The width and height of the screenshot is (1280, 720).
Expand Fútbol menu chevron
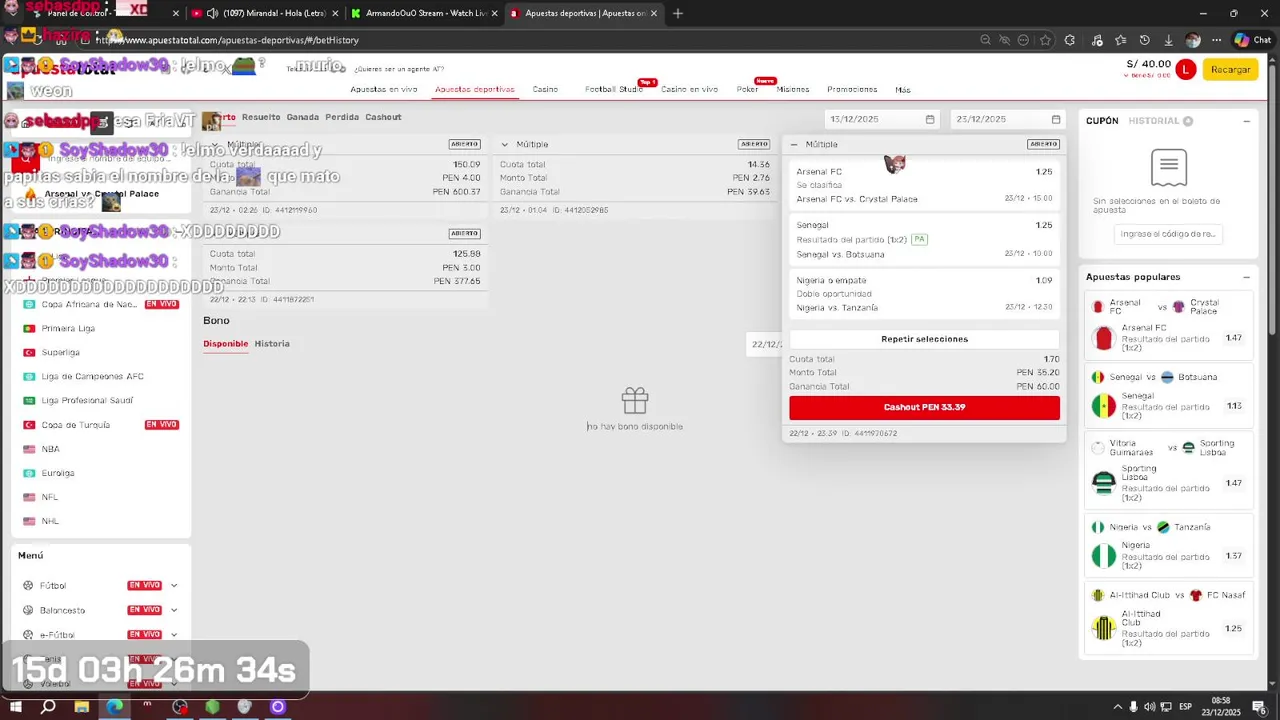click(174, 585)
